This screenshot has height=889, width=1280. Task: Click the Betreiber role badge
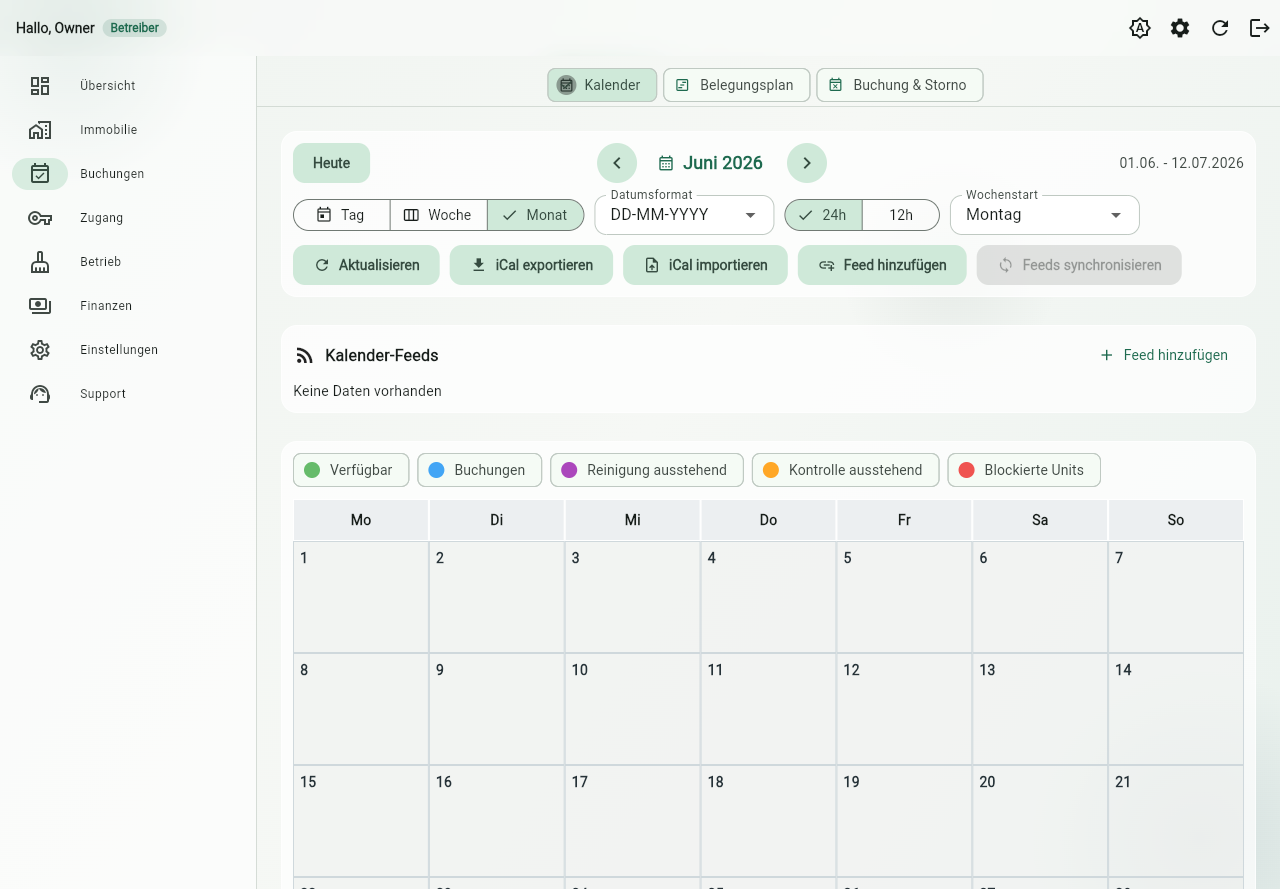point(134,28)
